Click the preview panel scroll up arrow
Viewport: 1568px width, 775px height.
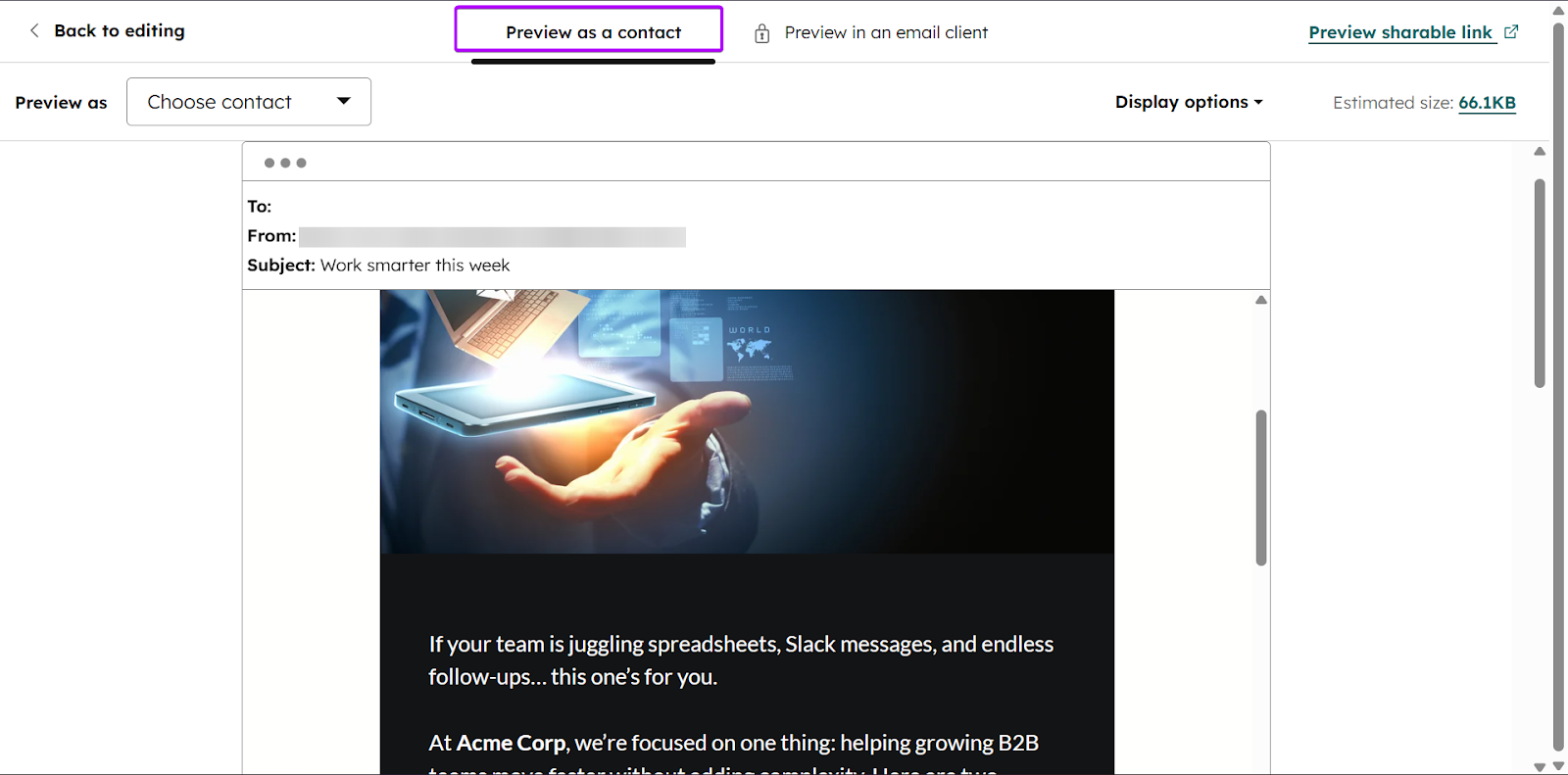(1540, 151)
